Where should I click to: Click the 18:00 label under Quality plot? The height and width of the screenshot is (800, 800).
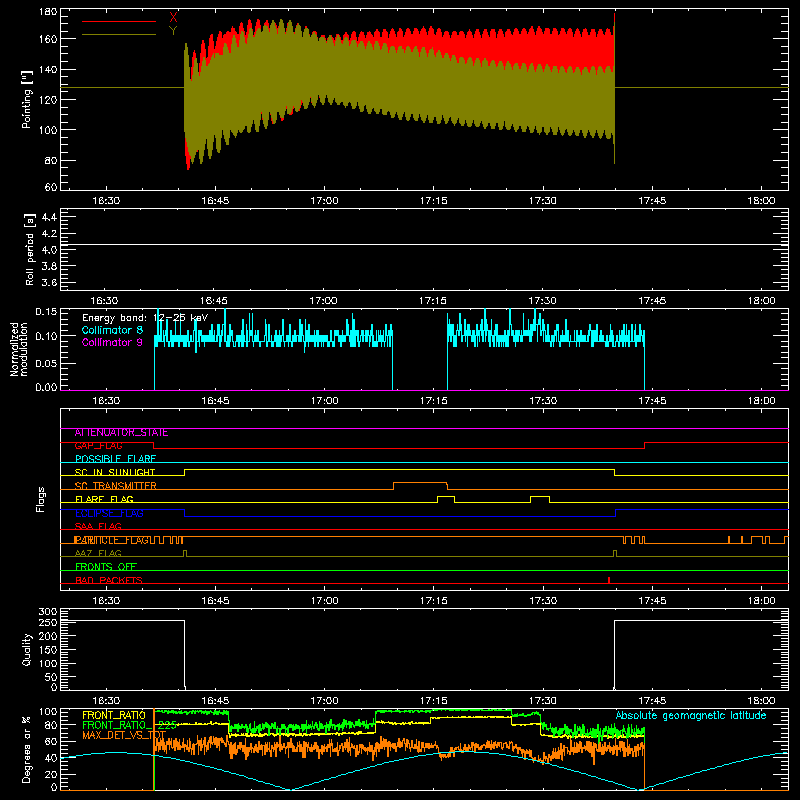(761, 701)
